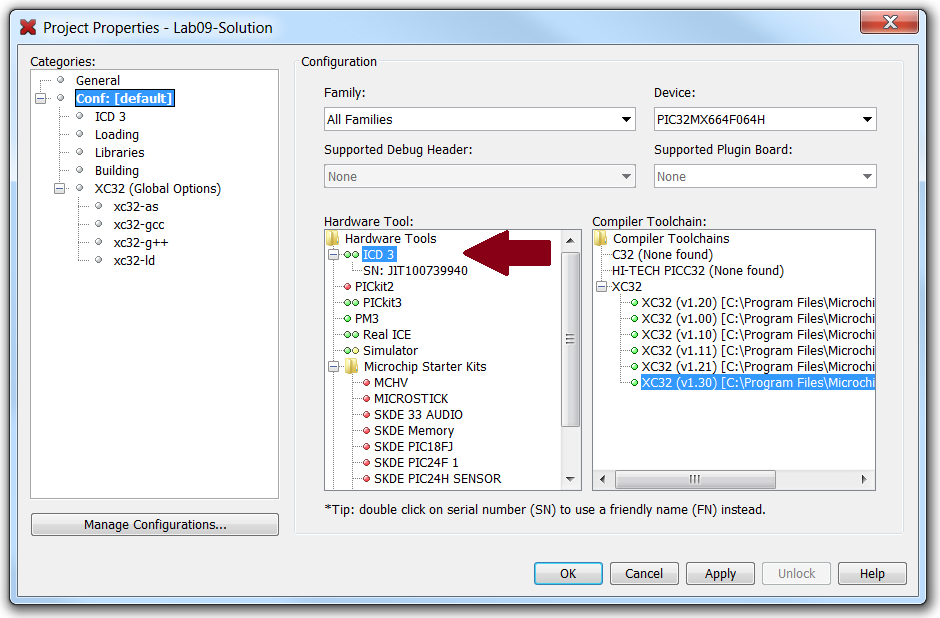Select the PICkit3 hardware tool
Viewport: 940px width, 618px height.
click(382, 303)
